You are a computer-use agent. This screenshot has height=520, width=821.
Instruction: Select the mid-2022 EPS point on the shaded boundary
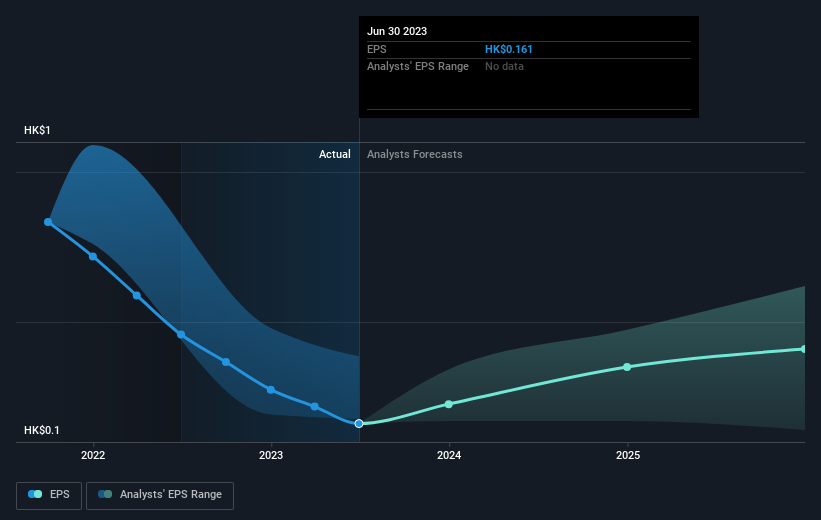pos(181,334)
